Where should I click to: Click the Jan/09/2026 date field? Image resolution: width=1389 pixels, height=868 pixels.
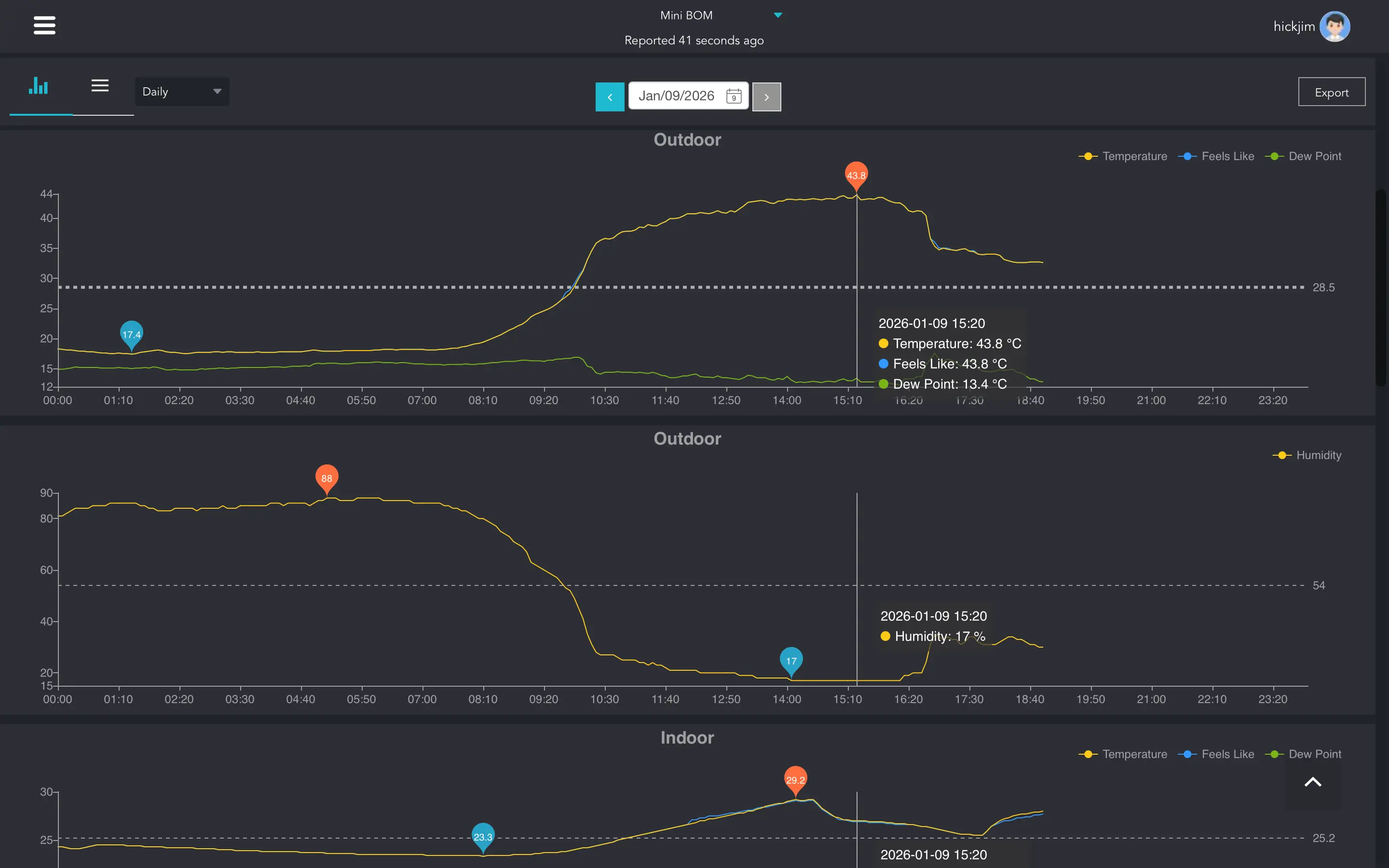(676, 96)
